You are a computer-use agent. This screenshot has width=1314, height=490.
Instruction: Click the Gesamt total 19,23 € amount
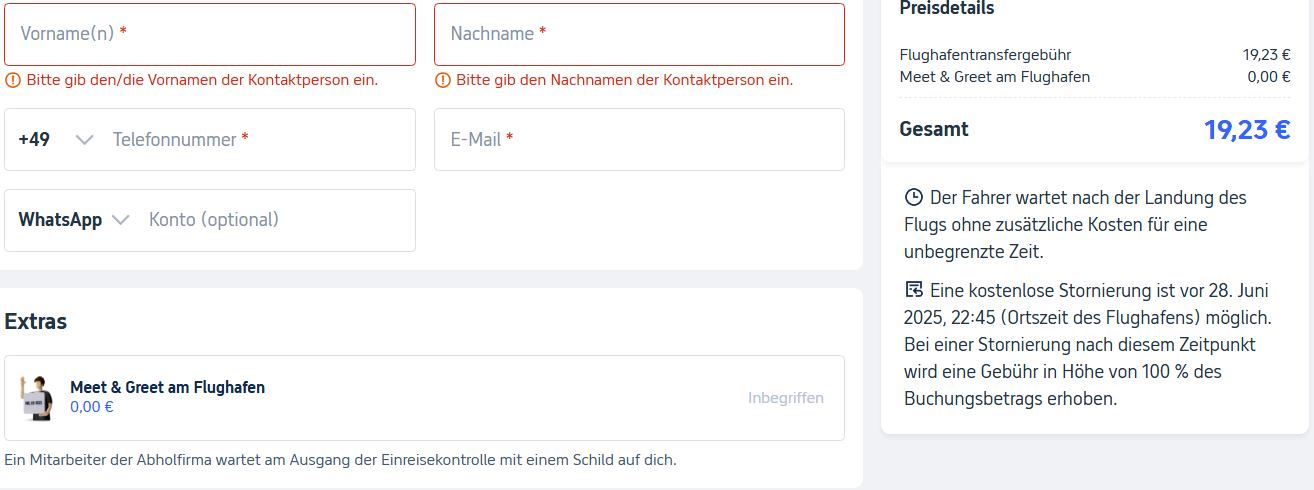(1247, 130)
